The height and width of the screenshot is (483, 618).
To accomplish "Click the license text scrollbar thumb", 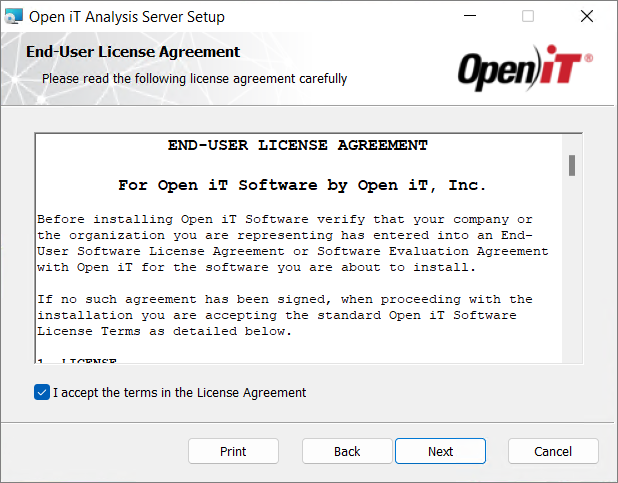I will 572,166.
